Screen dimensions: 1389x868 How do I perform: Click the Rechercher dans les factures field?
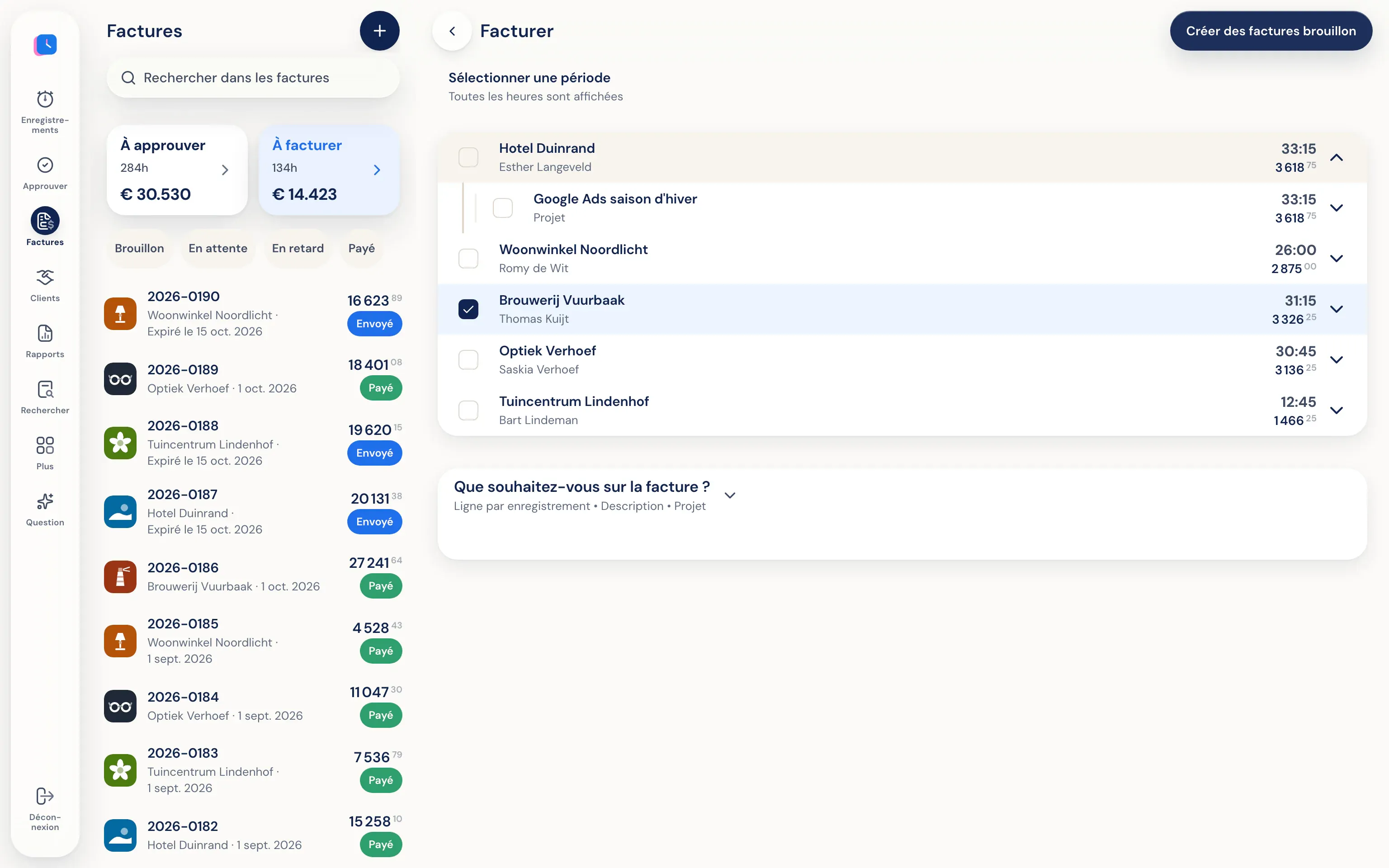(x=253, y=77)
